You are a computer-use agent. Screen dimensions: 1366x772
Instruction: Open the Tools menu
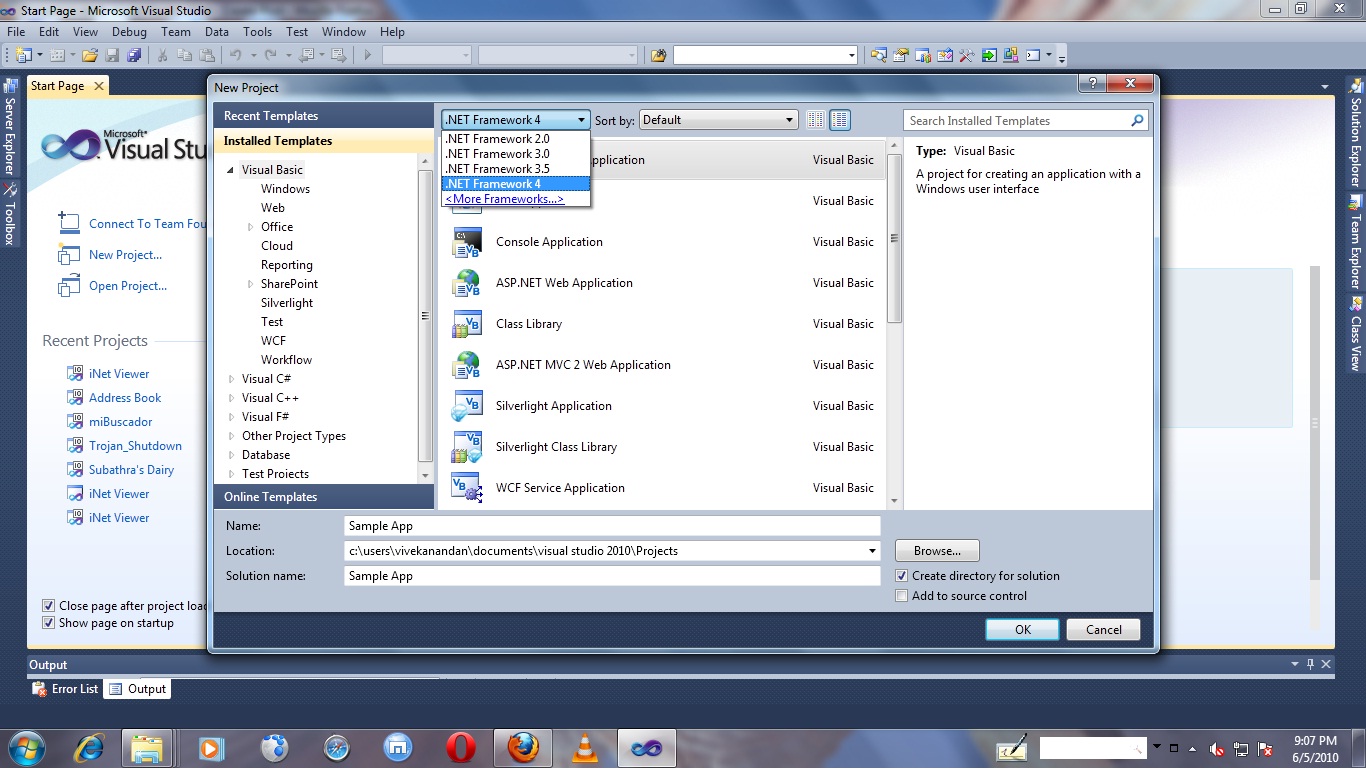[x=257, y=32]
